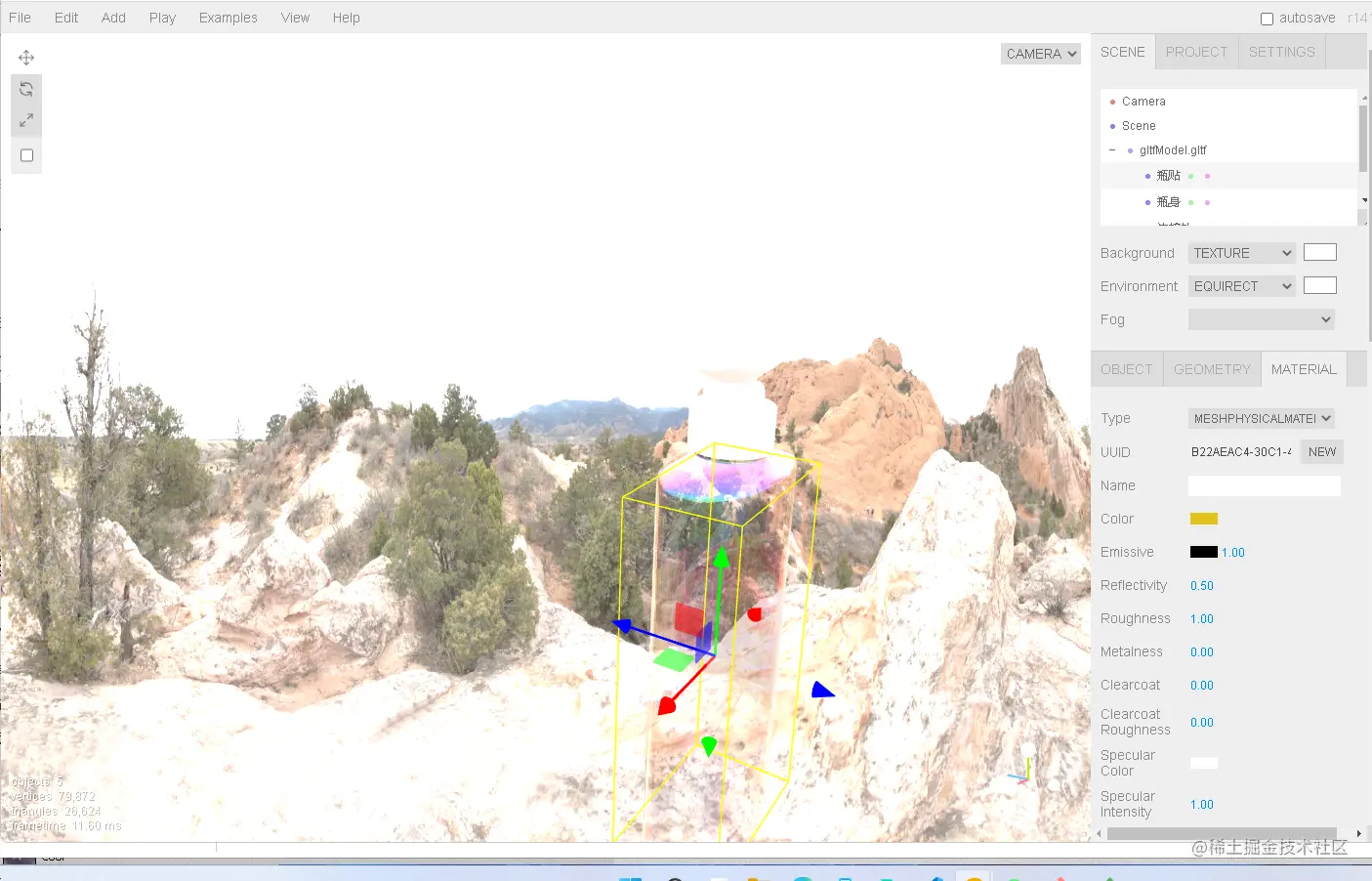Image resolution: width=1372 pixels, height=881 pixels.
Task: Click the Roughness value 1.00
Action: pos(1202,619)
